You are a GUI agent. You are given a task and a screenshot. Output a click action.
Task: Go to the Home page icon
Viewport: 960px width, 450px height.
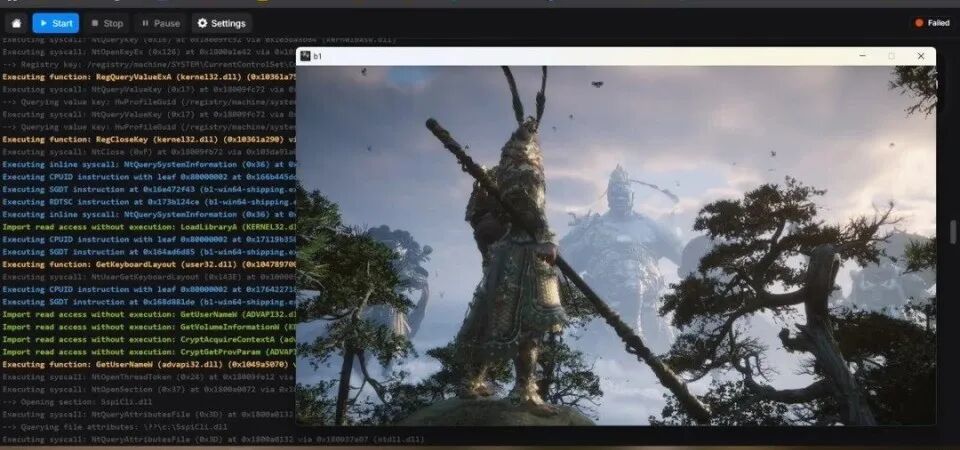coord(17,23)
